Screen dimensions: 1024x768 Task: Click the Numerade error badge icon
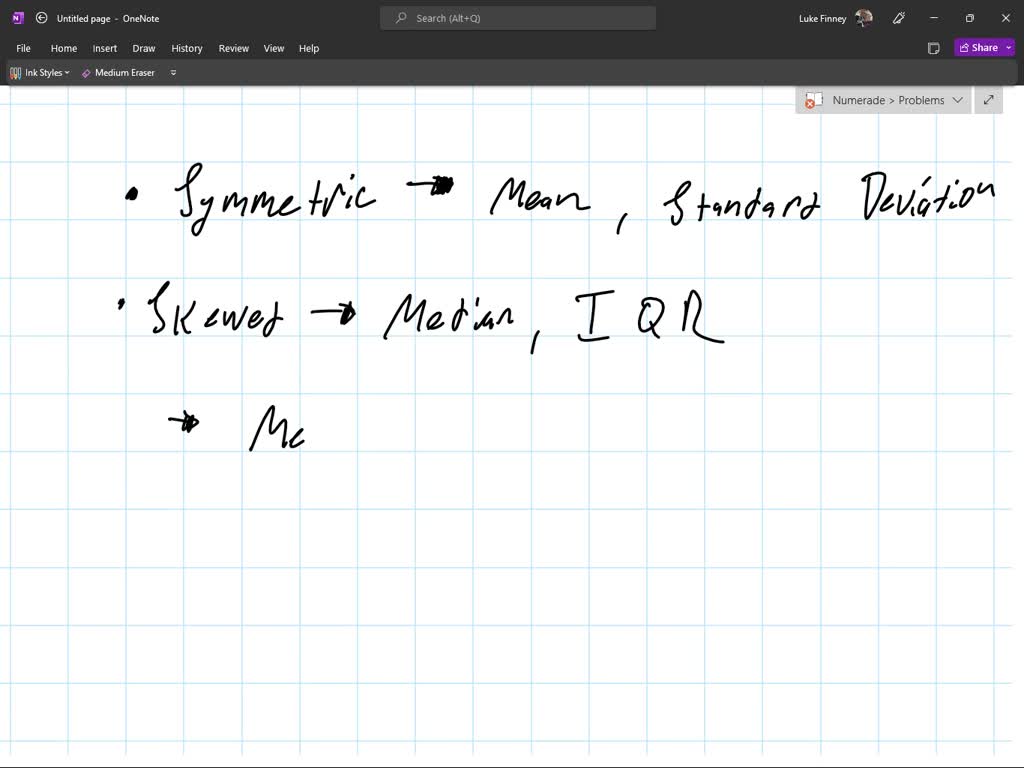[813, 100]
